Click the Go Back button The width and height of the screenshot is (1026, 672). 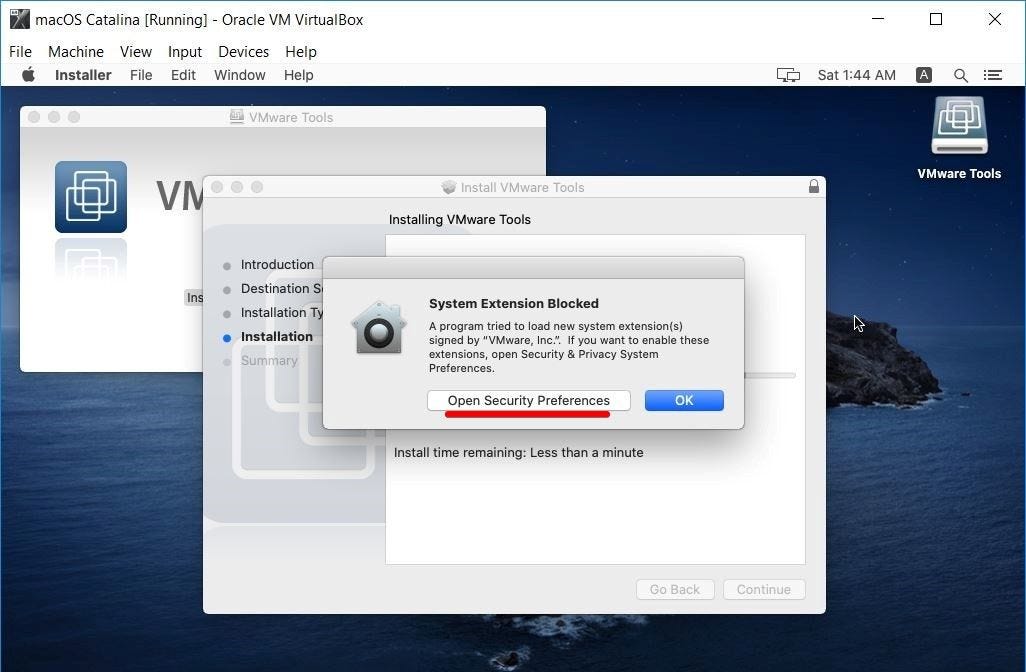point(675,590)
